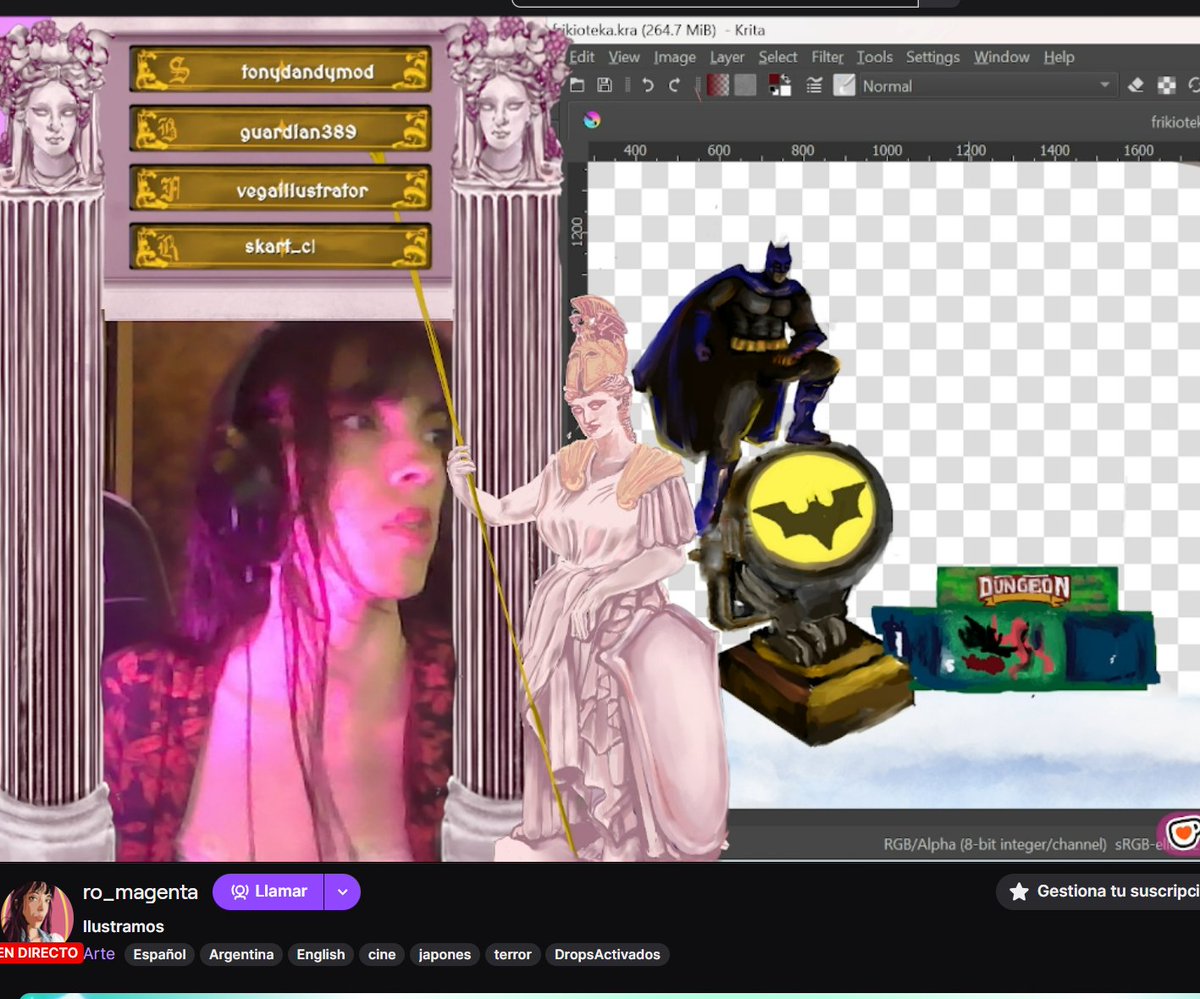Open the Settings menu in Krita
The image size is (1200, 999).
(x=933, y=57)
